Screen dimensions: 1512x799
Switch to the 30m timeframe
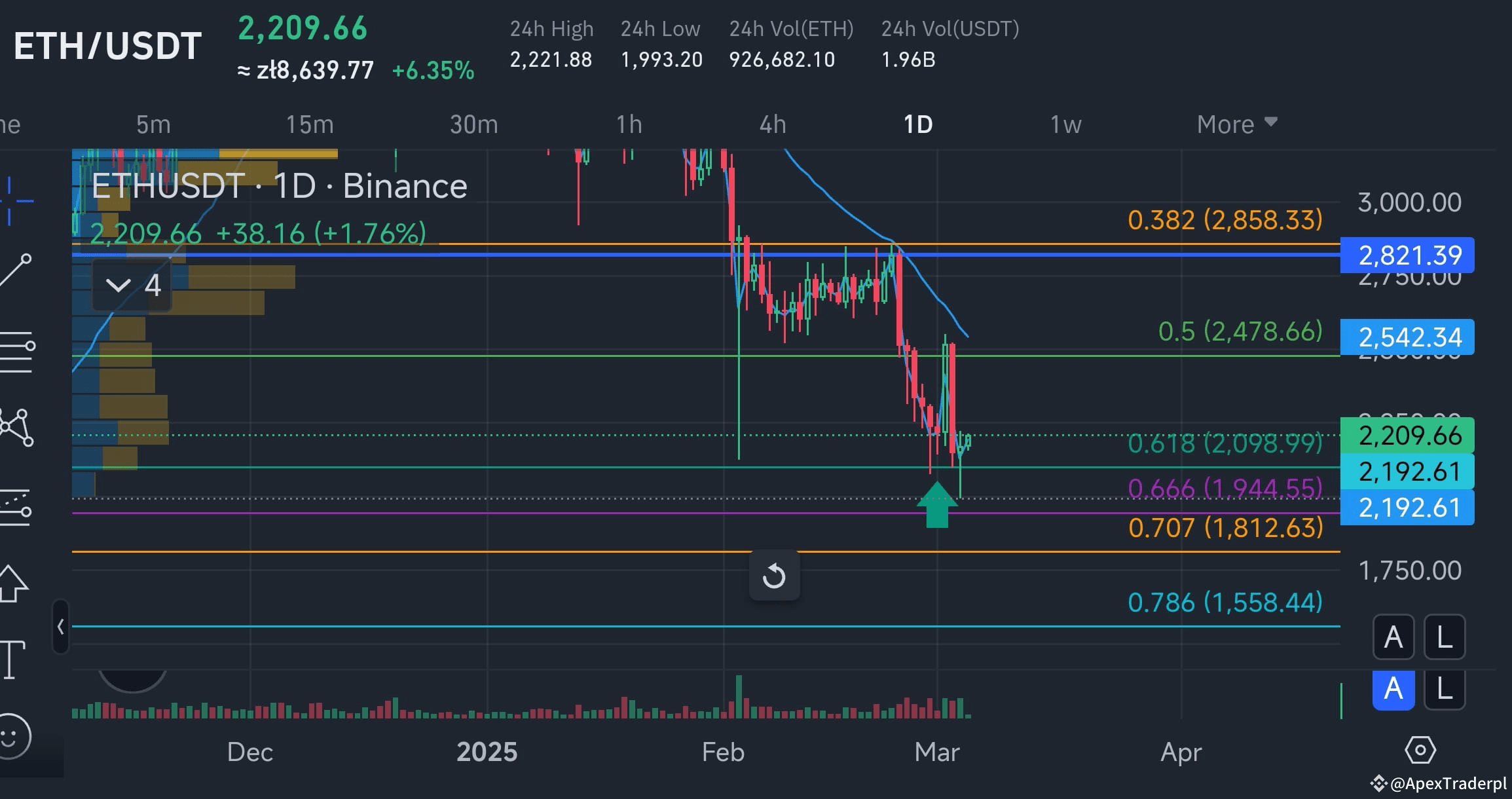click(474, 124)
